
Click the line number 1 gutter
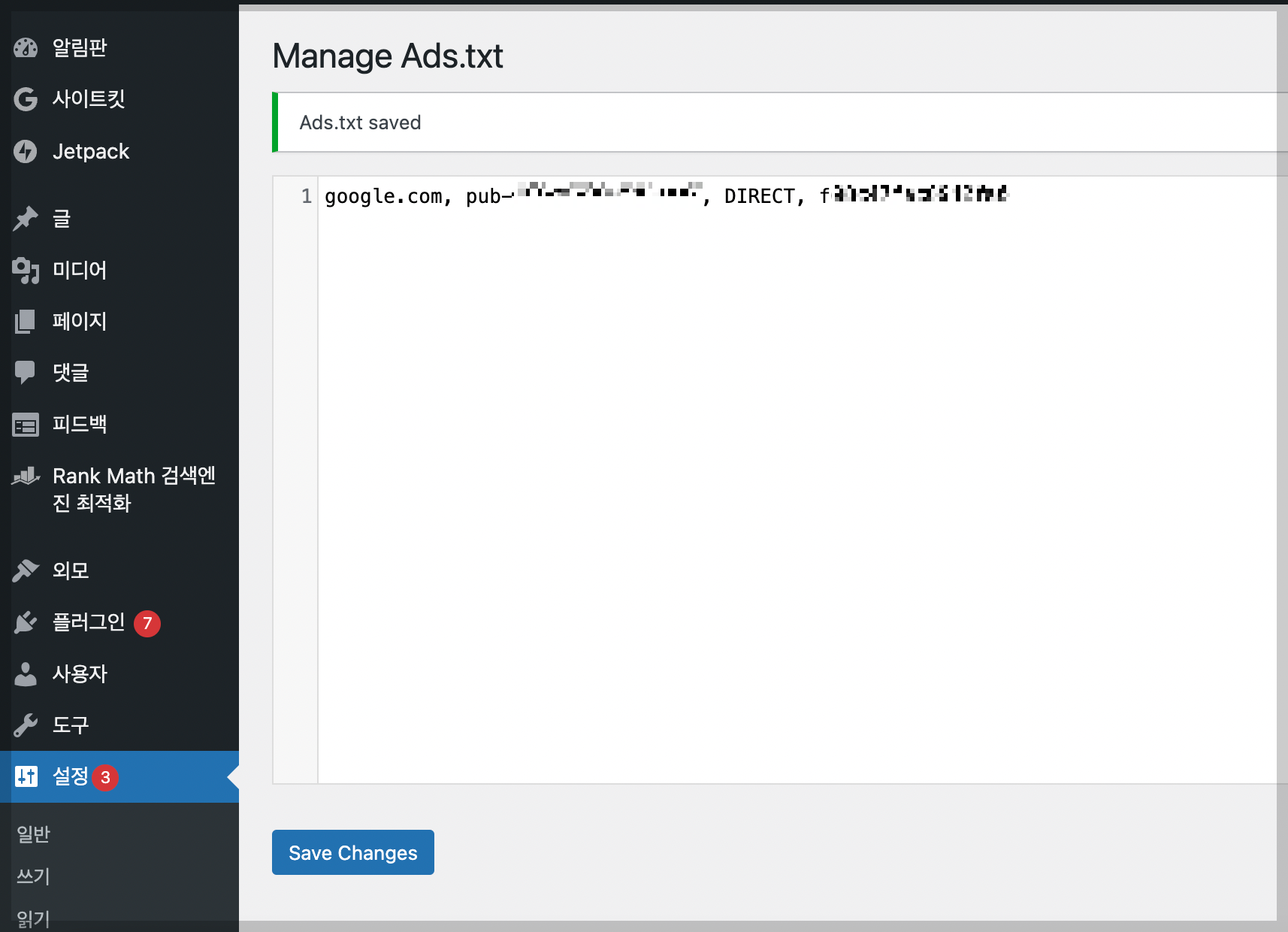pos(307,196)
